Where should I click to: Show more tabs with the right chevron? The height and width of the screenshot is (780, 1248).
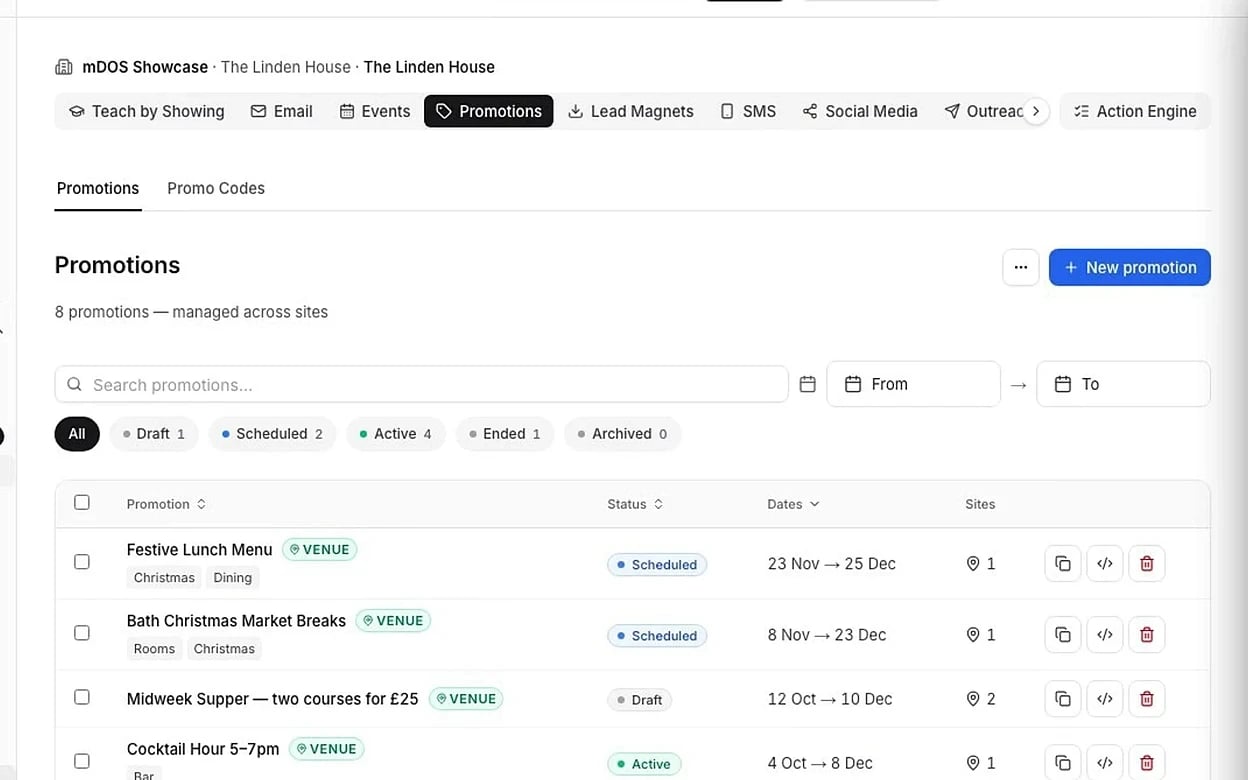pyautogui.click(x=1036, y=111)
